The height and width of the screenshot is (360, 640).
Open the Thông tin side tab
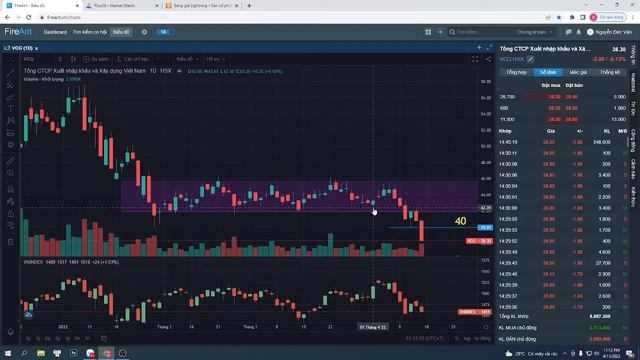pyautogui.click(x=633, y=55)
